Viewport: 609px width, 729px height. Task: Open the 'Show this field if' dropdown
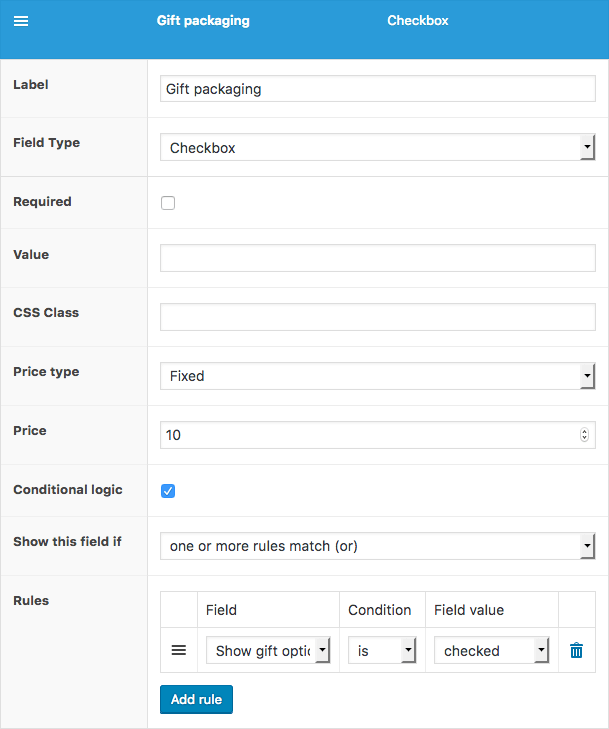click(377, 546)
